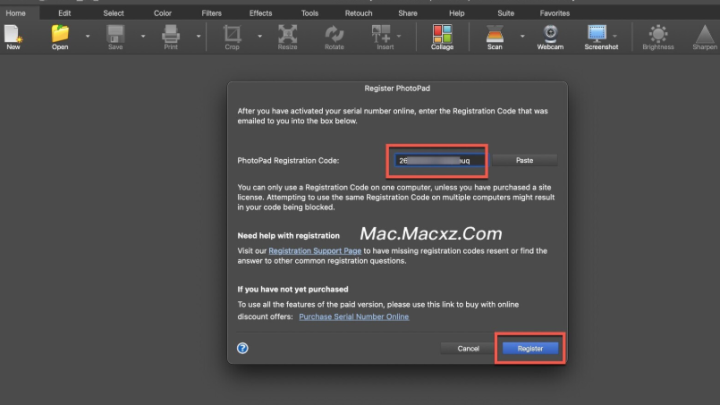
Task: Open the Help tab
Action: click(456, 13)
